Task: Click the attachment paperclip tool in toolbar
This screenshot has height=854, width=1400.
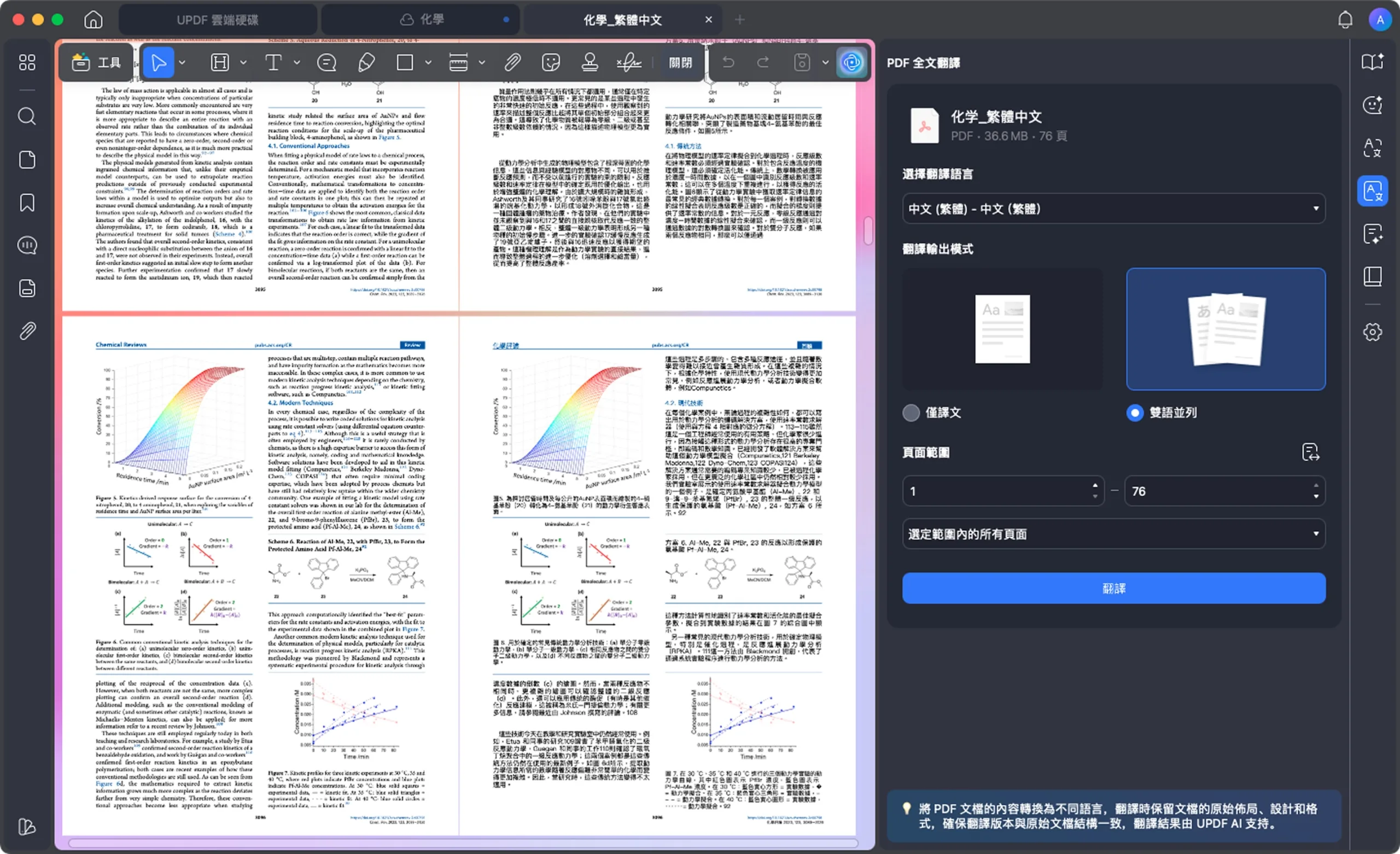Action: pos(512,62)
